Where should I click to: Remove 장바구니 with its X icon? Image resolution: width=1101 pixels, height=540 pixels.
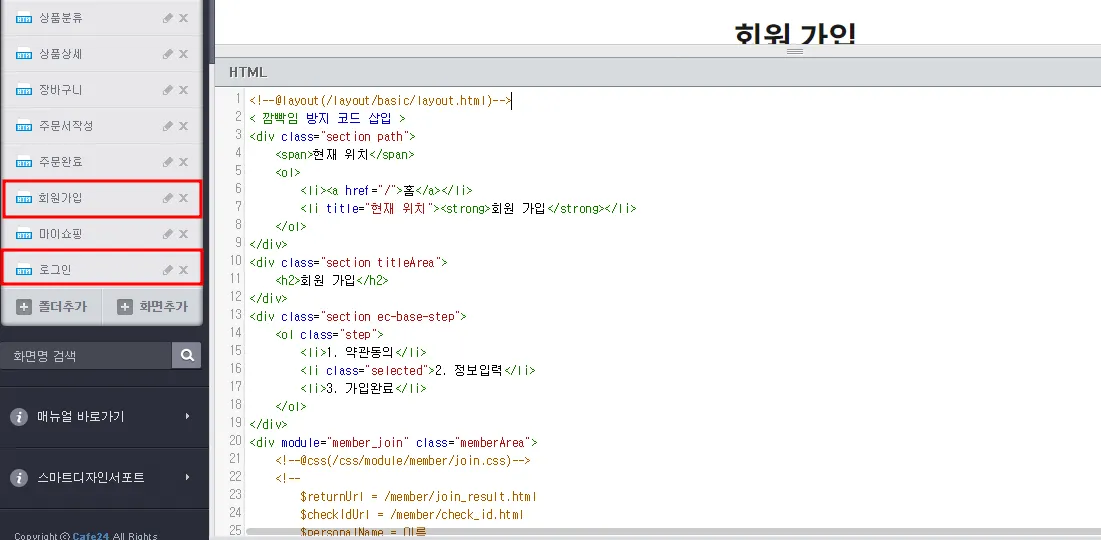pos(183,90)
